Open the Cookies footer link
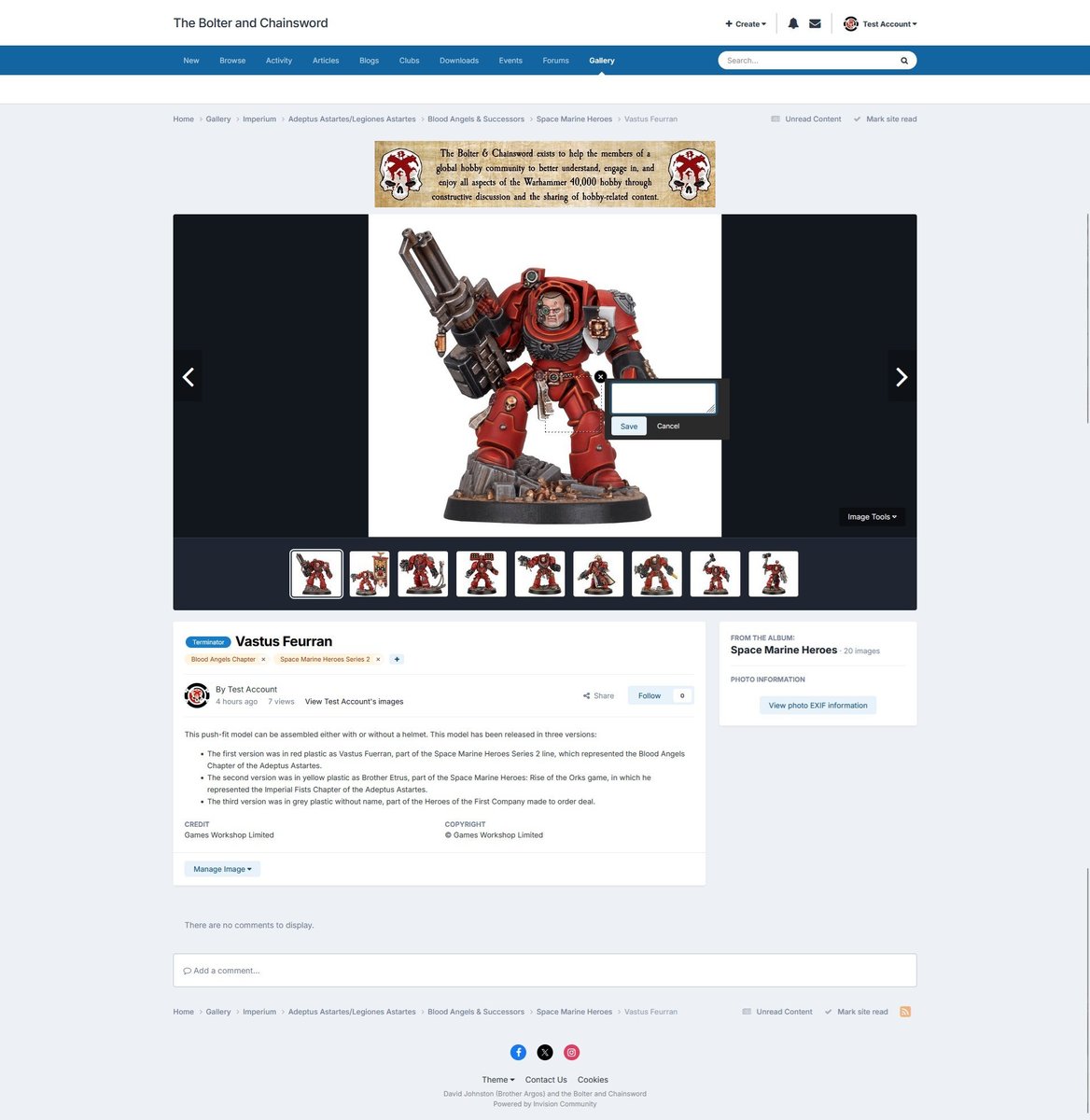Viewport: 1090px width, 1120px height. [593, 1080]
